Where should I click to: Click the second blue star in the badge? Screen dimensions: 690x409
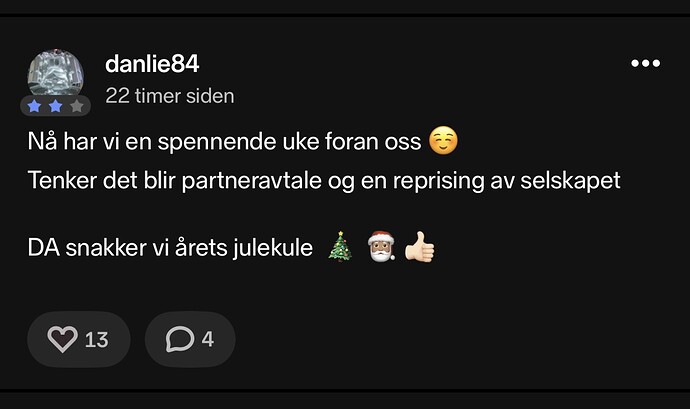pos(55,106)
